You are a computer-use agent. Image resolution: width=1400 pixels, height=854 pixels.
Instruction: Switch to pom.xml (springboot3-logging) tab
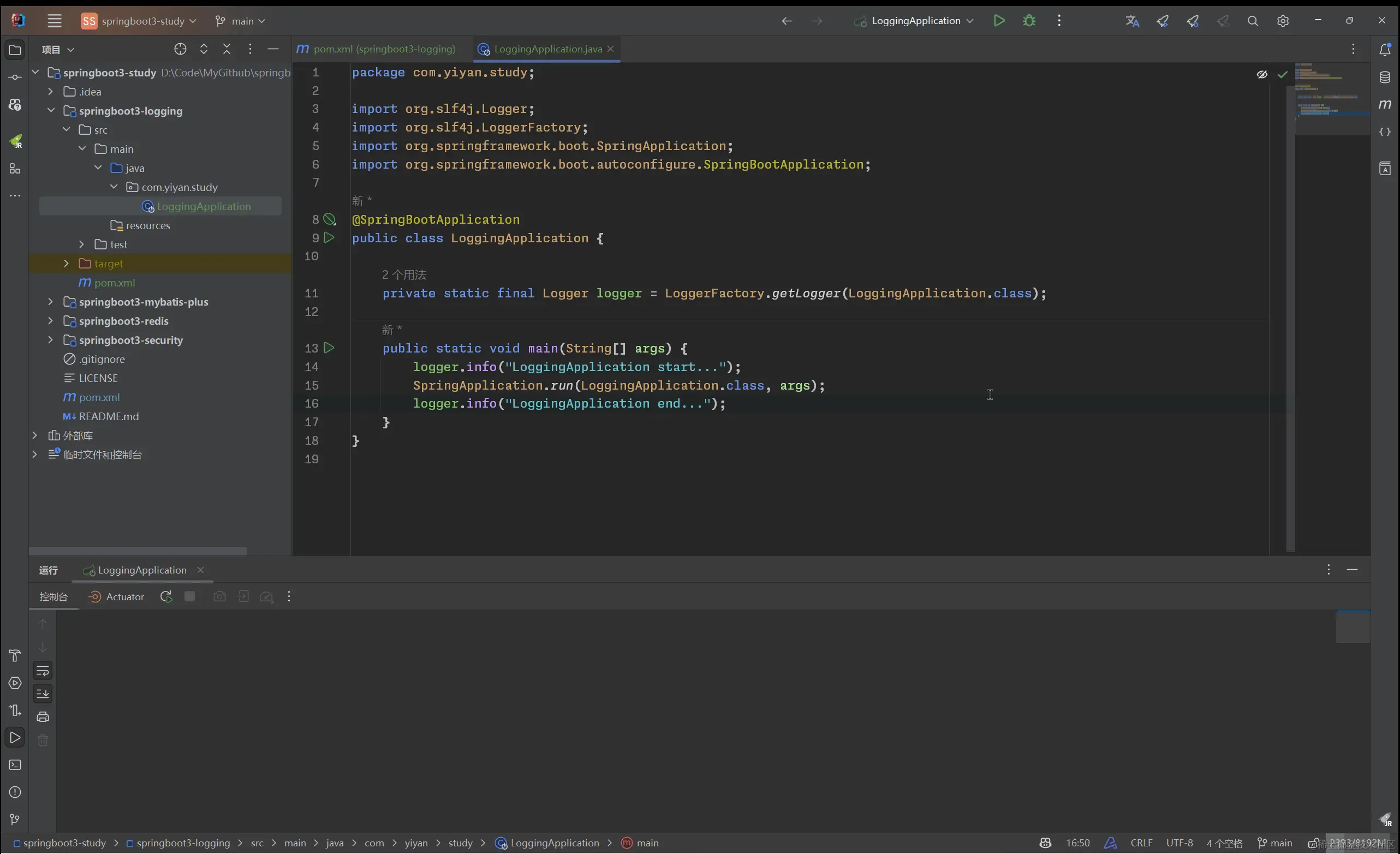point(376,49)
